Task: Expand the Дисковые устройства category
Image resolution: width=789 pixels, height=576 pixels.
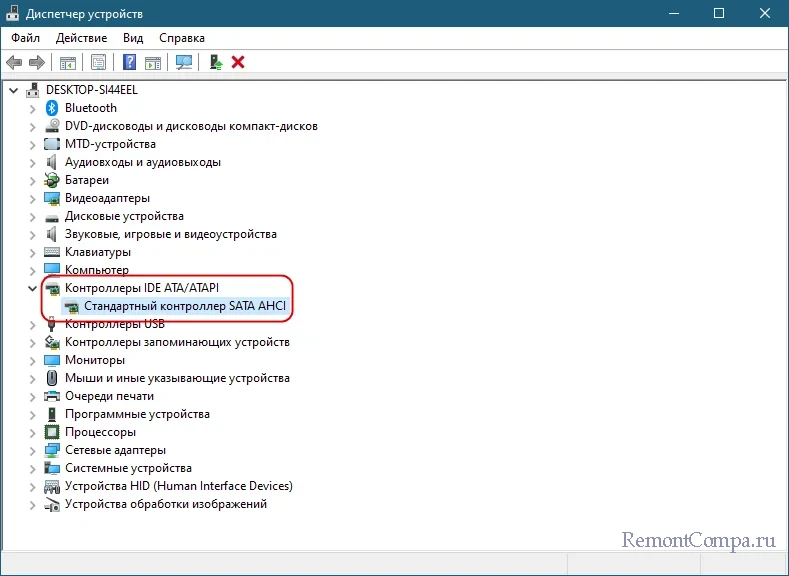Action: tap(33, 217)
